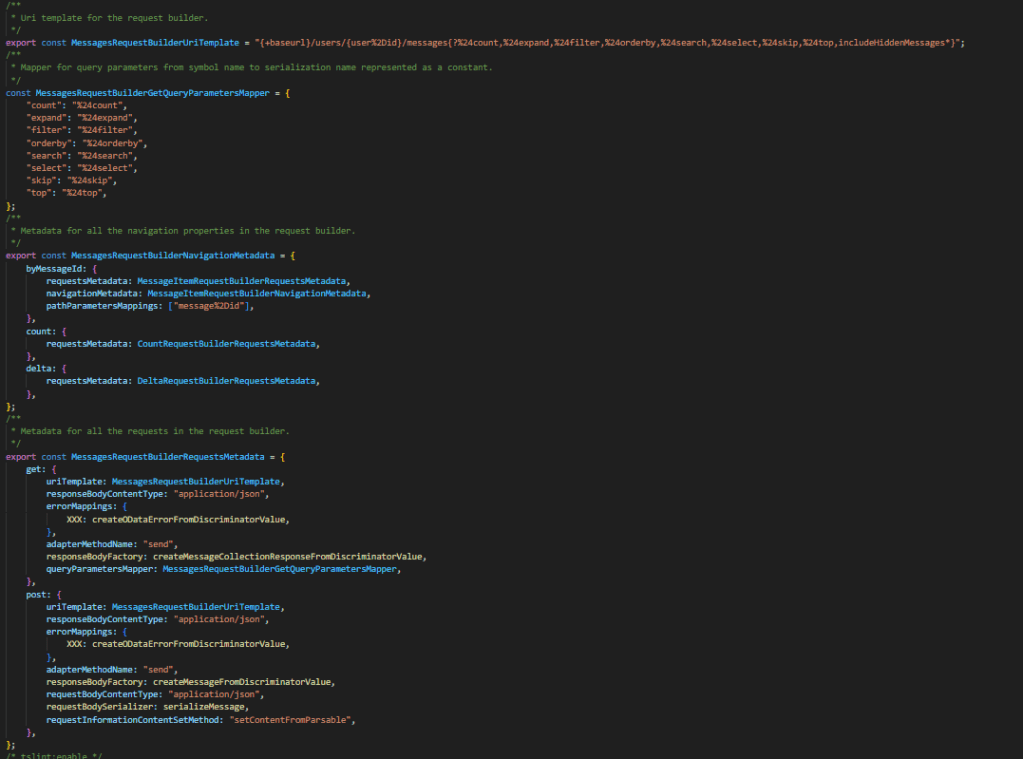The height and width of the screenshot is (759, 1023).
Task: Click the get property key
Action: tap(35, 469)
